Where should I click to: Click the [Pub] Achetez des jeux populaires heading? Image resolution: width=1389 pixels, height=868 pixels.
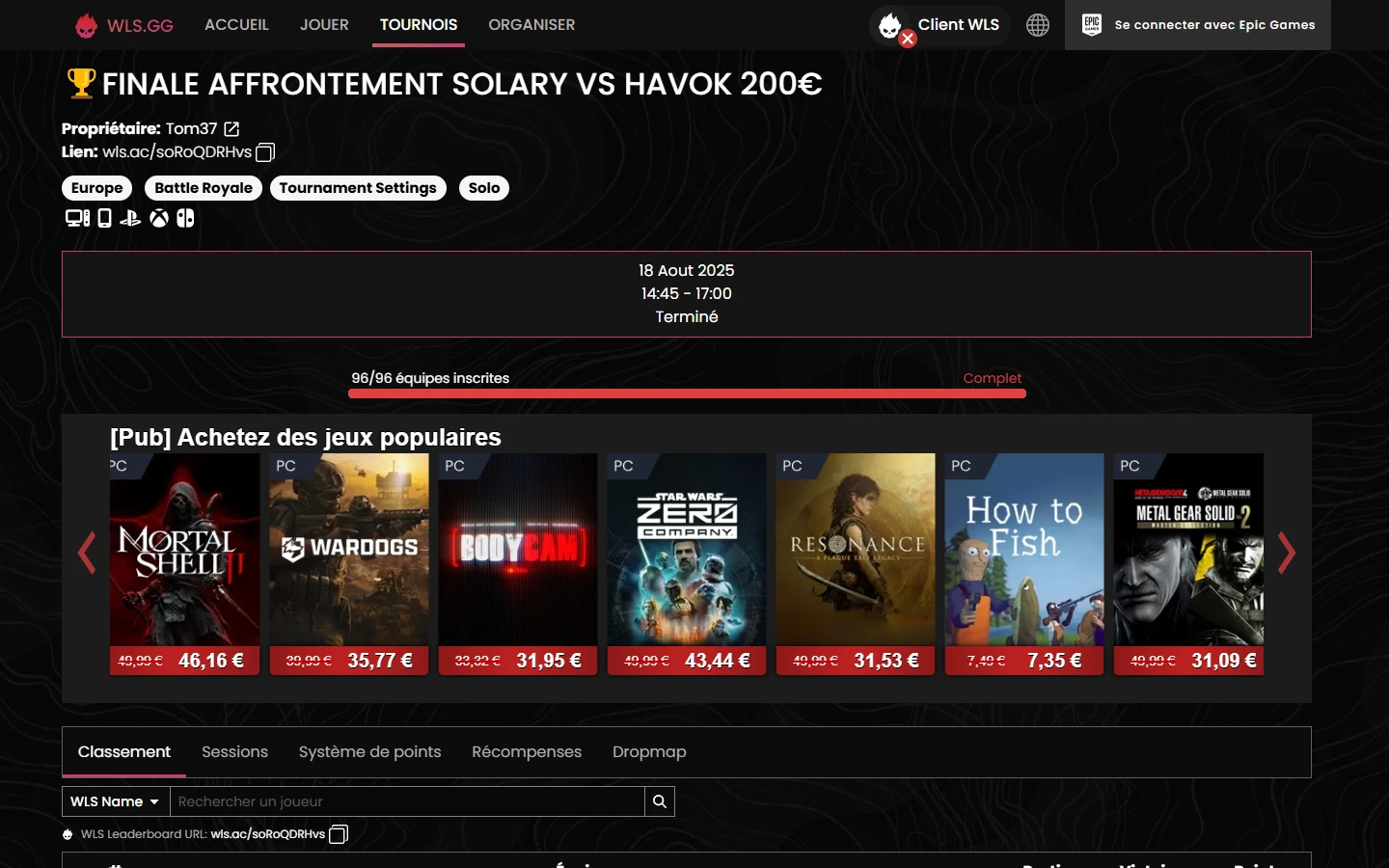click(306, 437)
